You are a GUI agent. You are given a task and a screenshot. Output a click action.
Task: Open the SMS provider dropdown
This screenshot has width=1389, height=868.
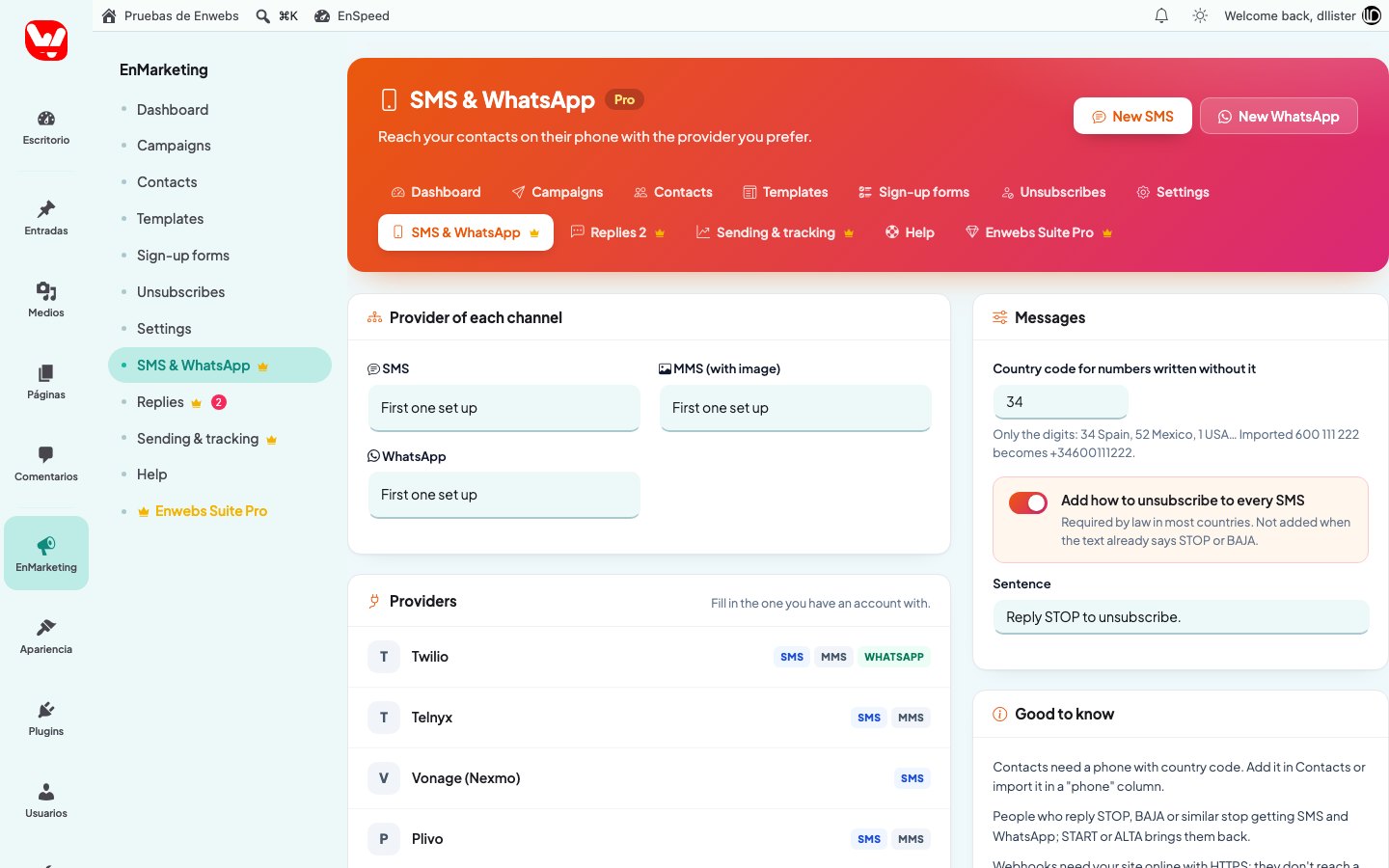[x=504, y=408]
